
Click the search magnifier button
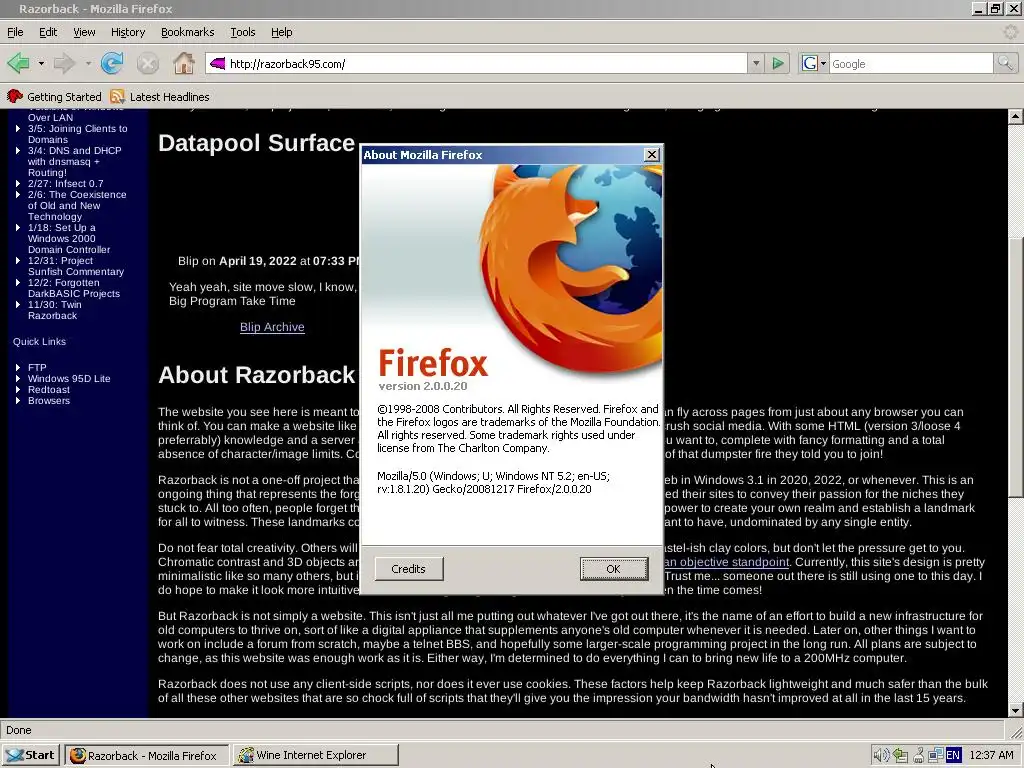1004,63
